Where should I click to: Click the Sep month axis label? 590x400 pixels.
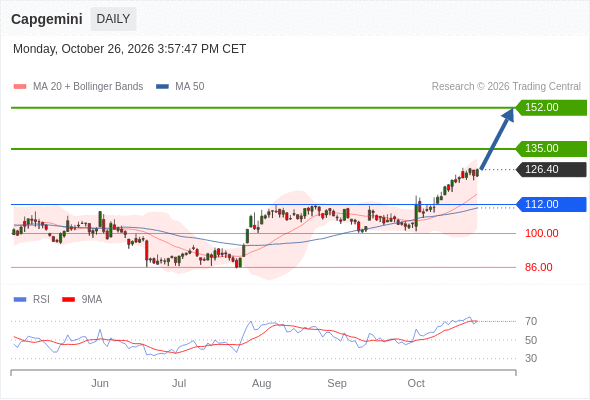pos(337,383)
